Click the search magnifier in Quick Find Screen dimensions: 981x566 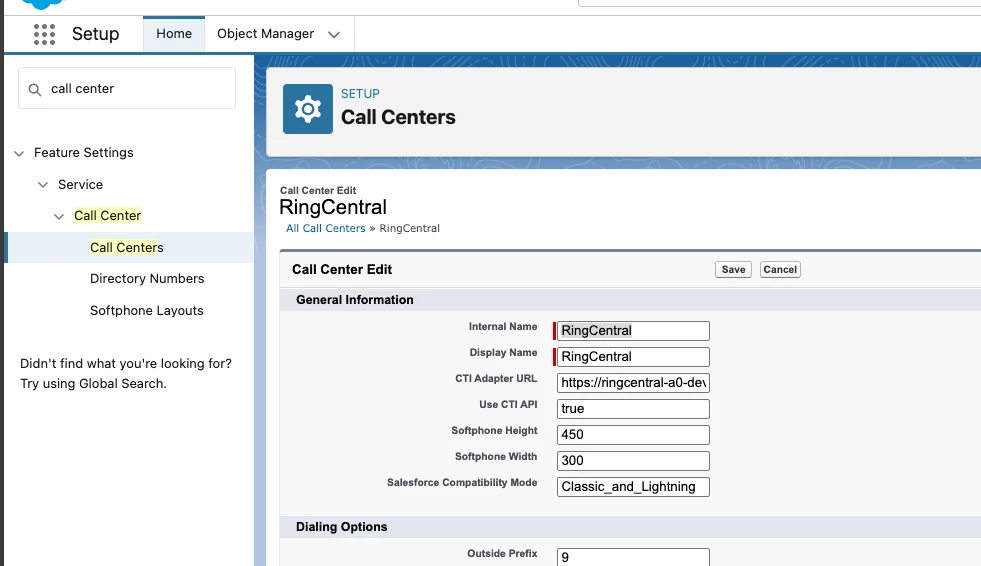(x=35, y=89)
